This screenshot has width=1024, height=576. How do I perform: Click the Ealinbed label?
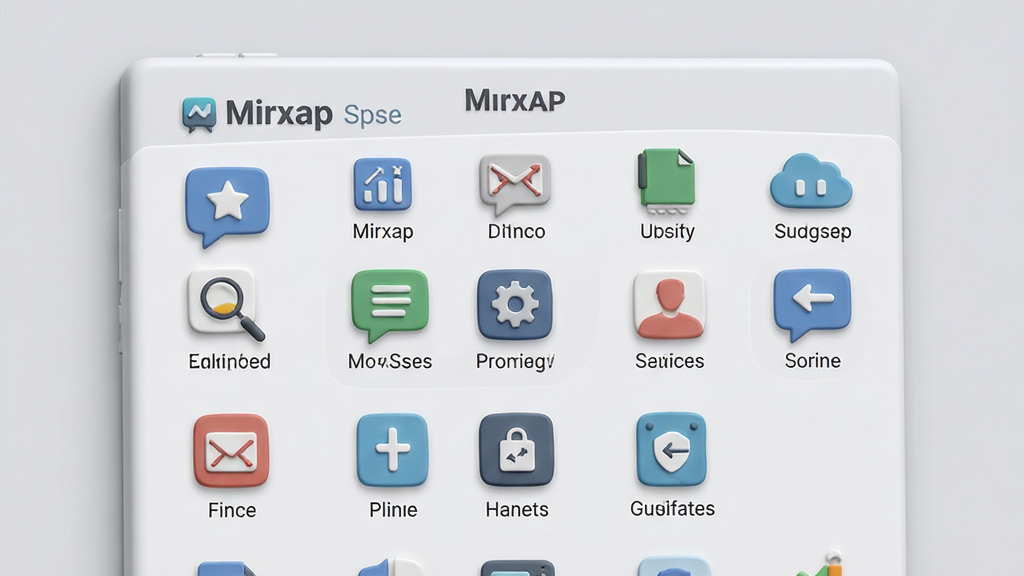pos(229,361)
